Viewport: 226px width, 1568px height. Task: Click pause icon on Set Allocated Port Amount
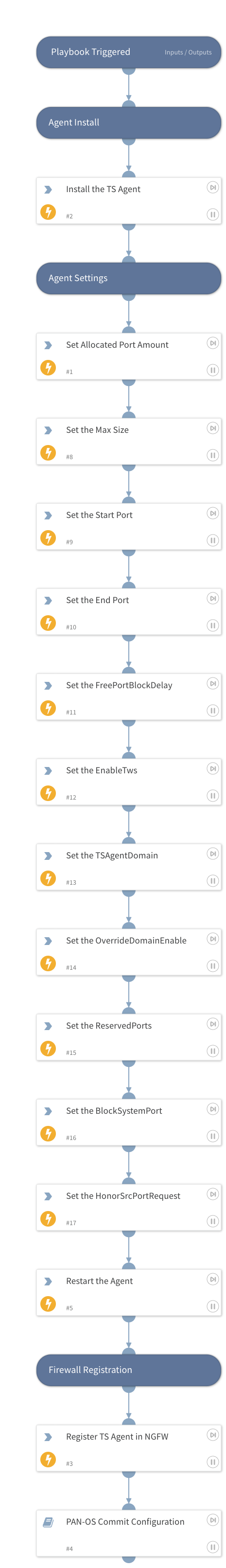pos(212,370)
